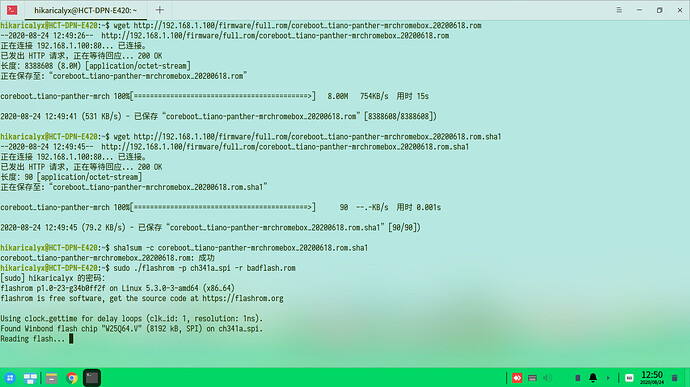Screen dimensions: 690x387
Task: Minimize the terminal window
Action: 639,10
